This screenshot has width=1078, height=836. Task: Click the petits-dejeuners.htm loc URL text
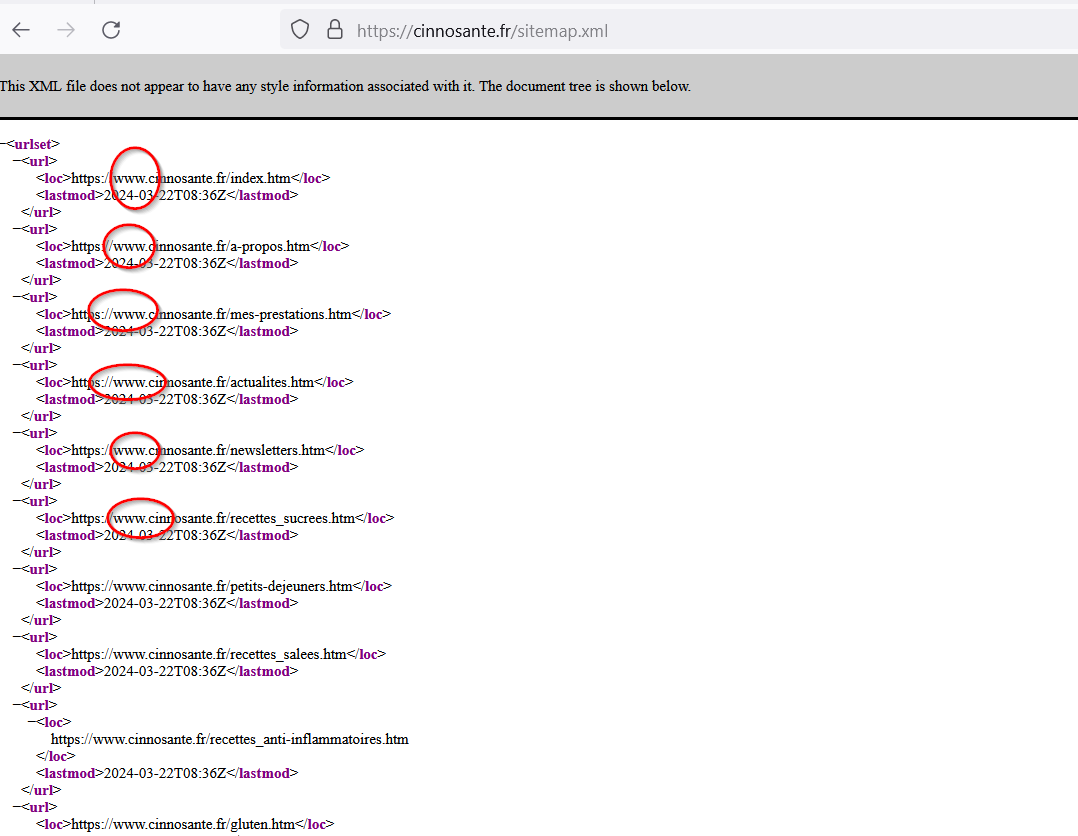click(211, 586)
